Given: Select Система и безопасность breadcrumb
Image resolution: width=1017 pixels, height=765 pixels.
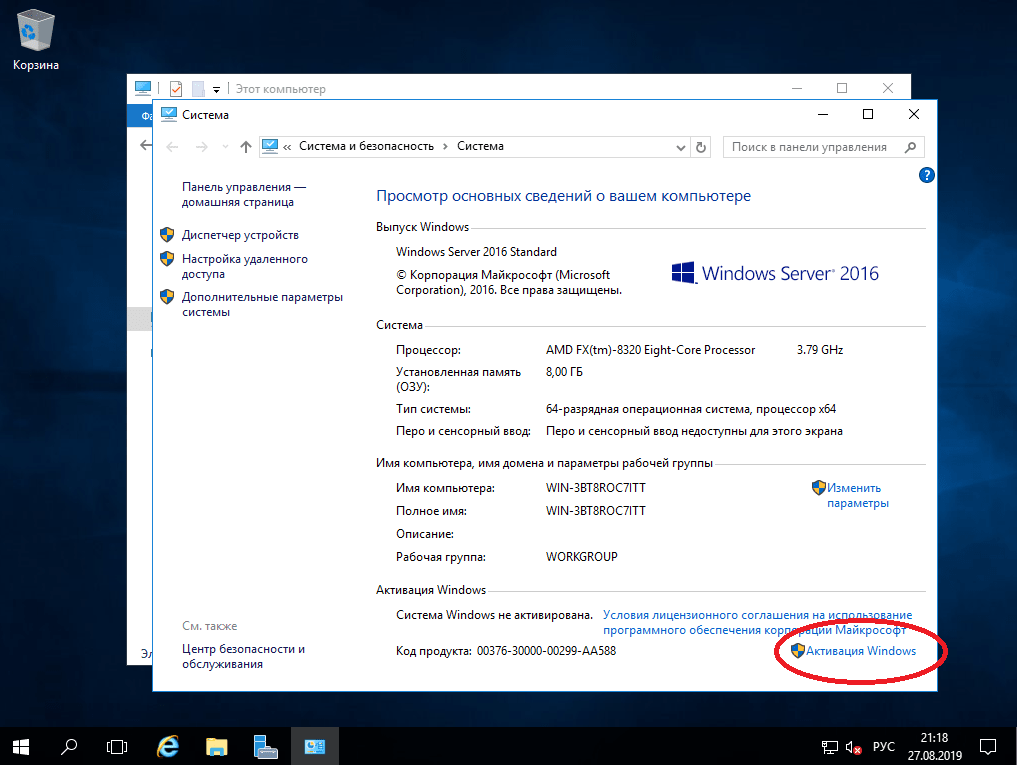Looking at the screenshot, I should pos(366,146).
